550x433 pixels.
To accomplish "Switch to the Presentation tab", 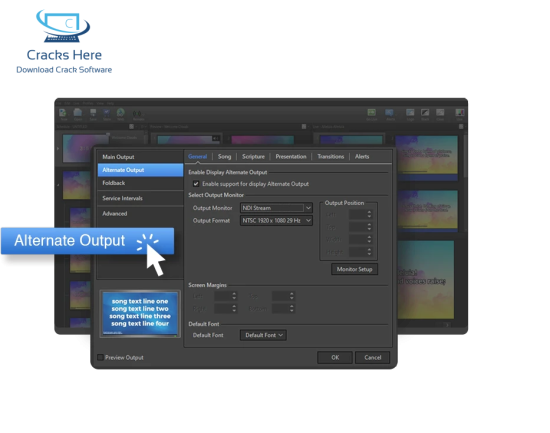I will tap(291, 156).
